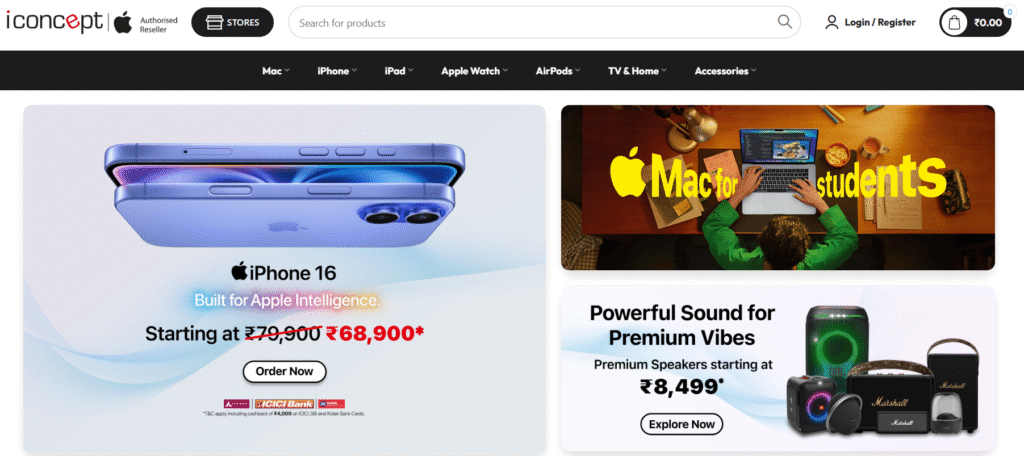
Task: Click the Apple Authorised Reseller logo
Action: (140, 24)
